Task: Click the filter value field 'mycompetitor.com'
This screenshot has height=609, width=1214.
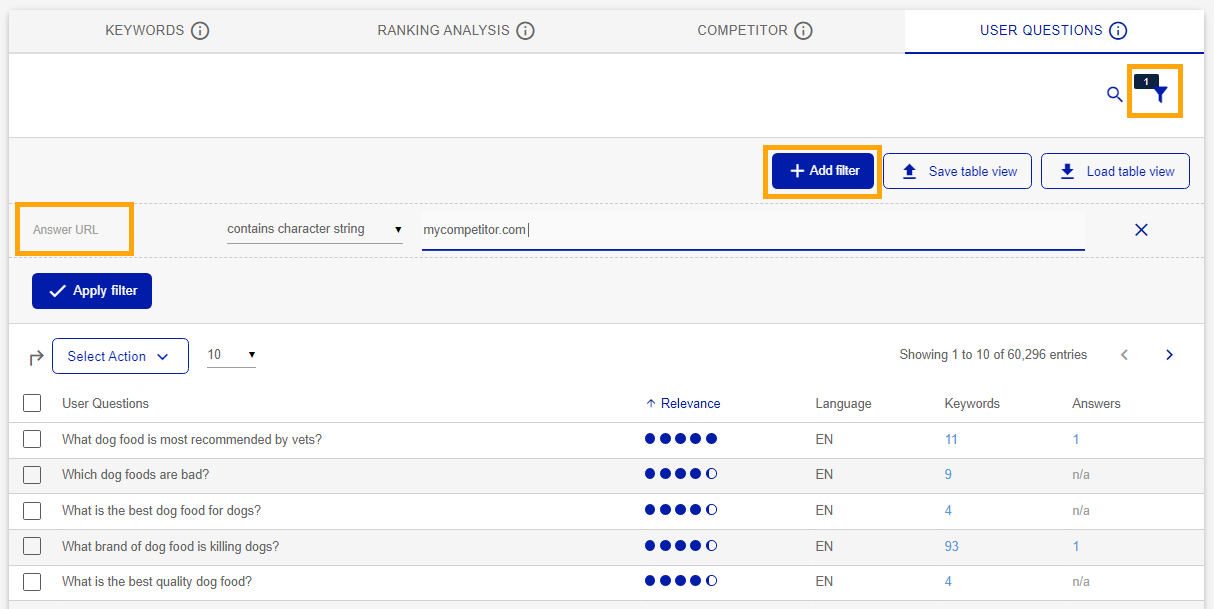Action: tap(753, 230)
